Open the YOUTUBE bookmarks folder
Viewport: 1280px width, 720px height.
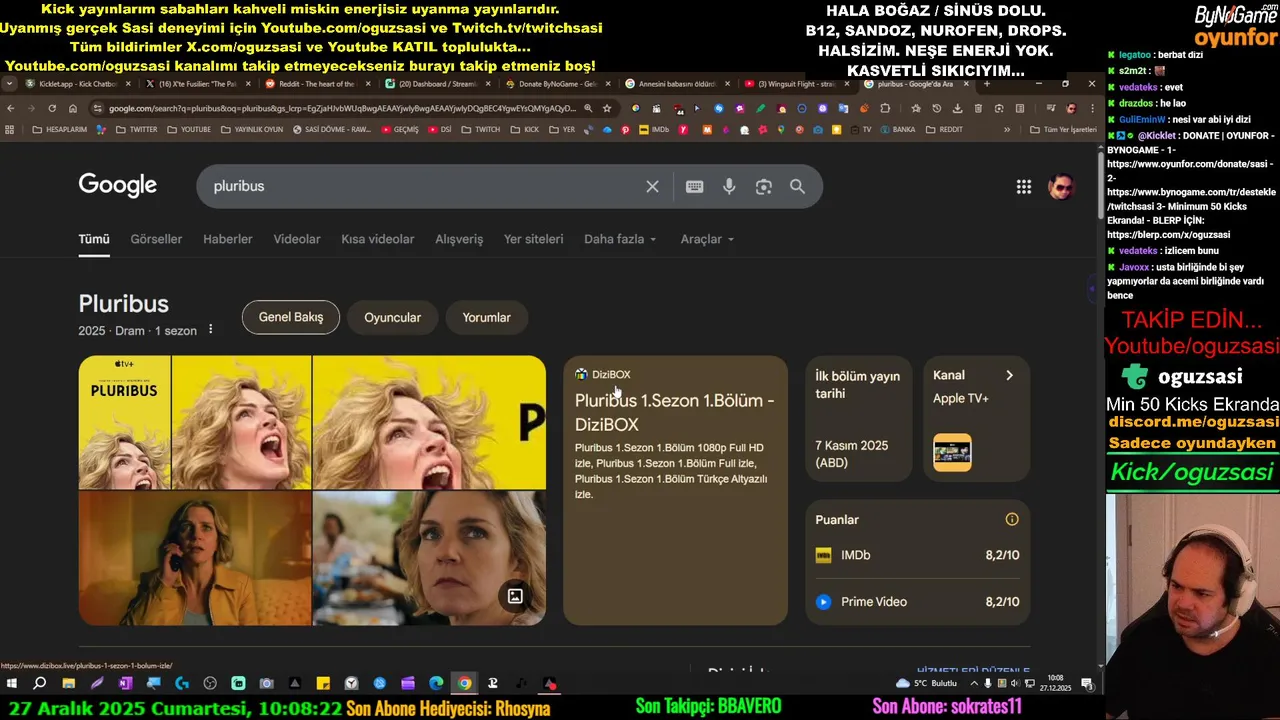(x=188, y=129)
